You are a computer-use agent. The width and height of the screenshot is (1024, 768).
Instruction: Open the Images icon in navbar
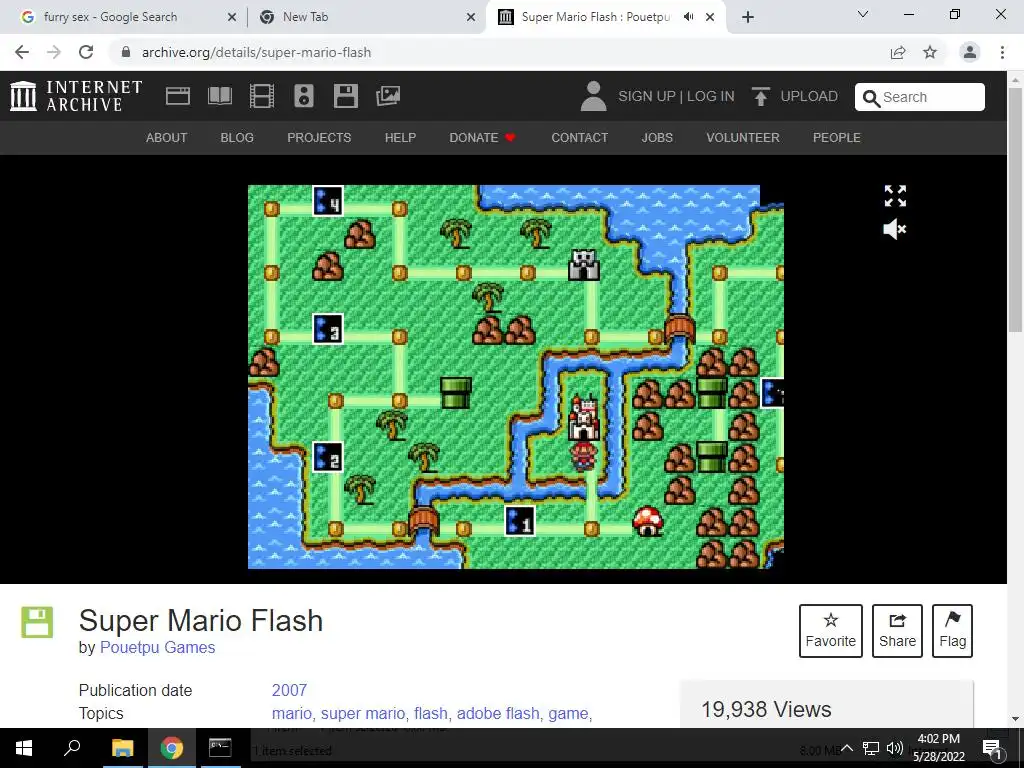click(388, 96)
